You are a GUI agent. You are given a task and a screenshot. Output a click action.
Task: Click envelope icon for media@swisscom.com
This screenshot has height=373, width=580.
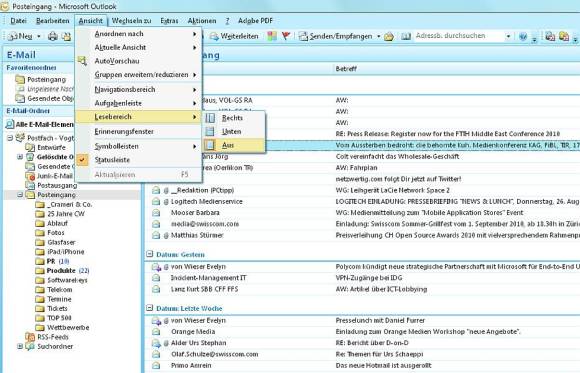point(156,224)
